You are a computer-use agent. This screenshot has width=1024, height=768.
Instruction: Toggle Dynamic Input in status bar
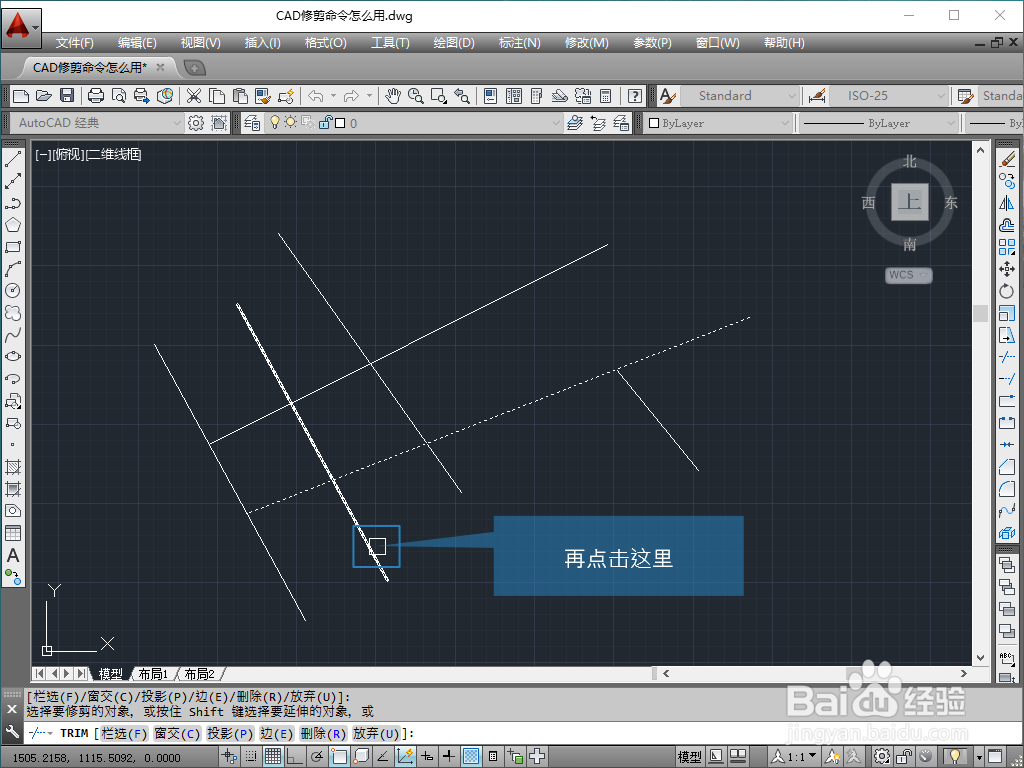[x=427, y=757]
